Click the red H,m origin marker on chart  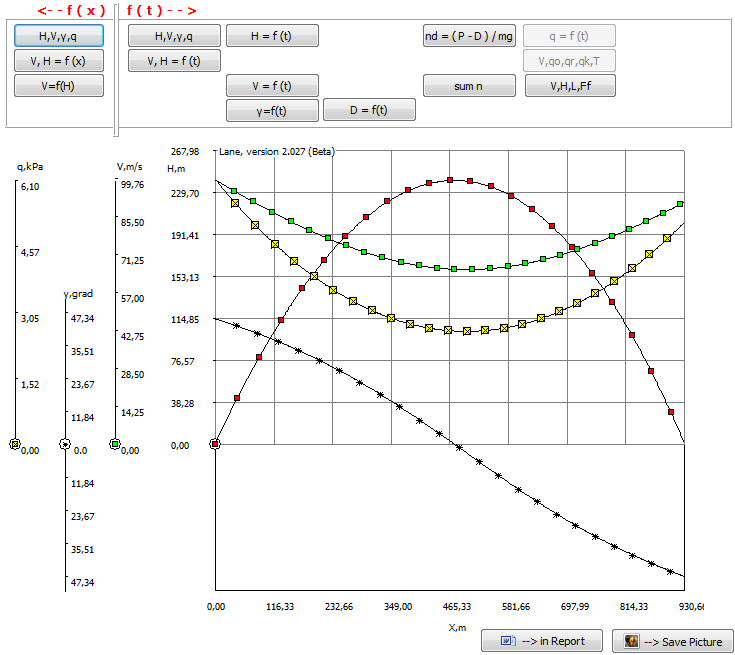(x=215, y=444)
